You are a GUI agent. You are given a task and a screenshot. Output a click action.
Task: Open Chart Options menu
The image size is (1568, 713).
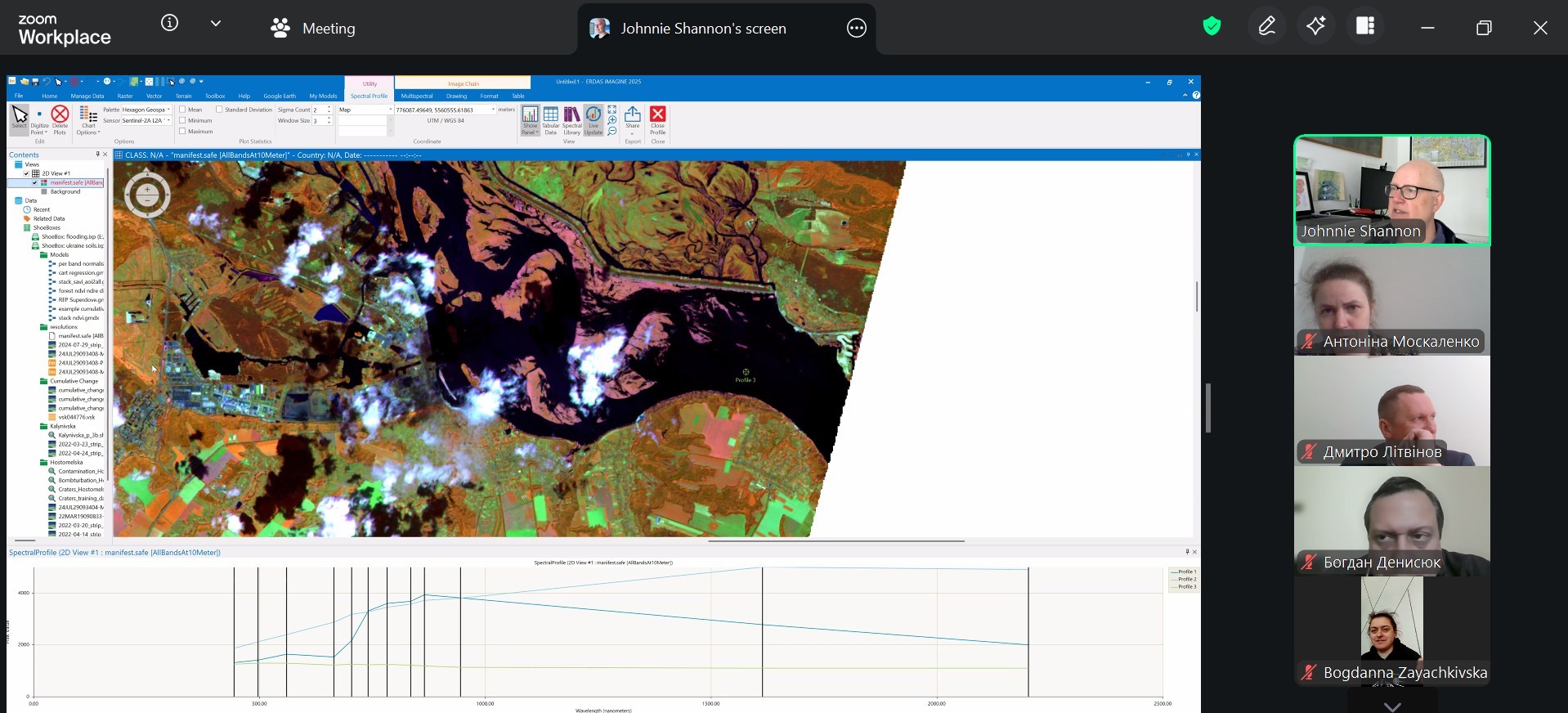pyautogui.click(x=88, y=120)
